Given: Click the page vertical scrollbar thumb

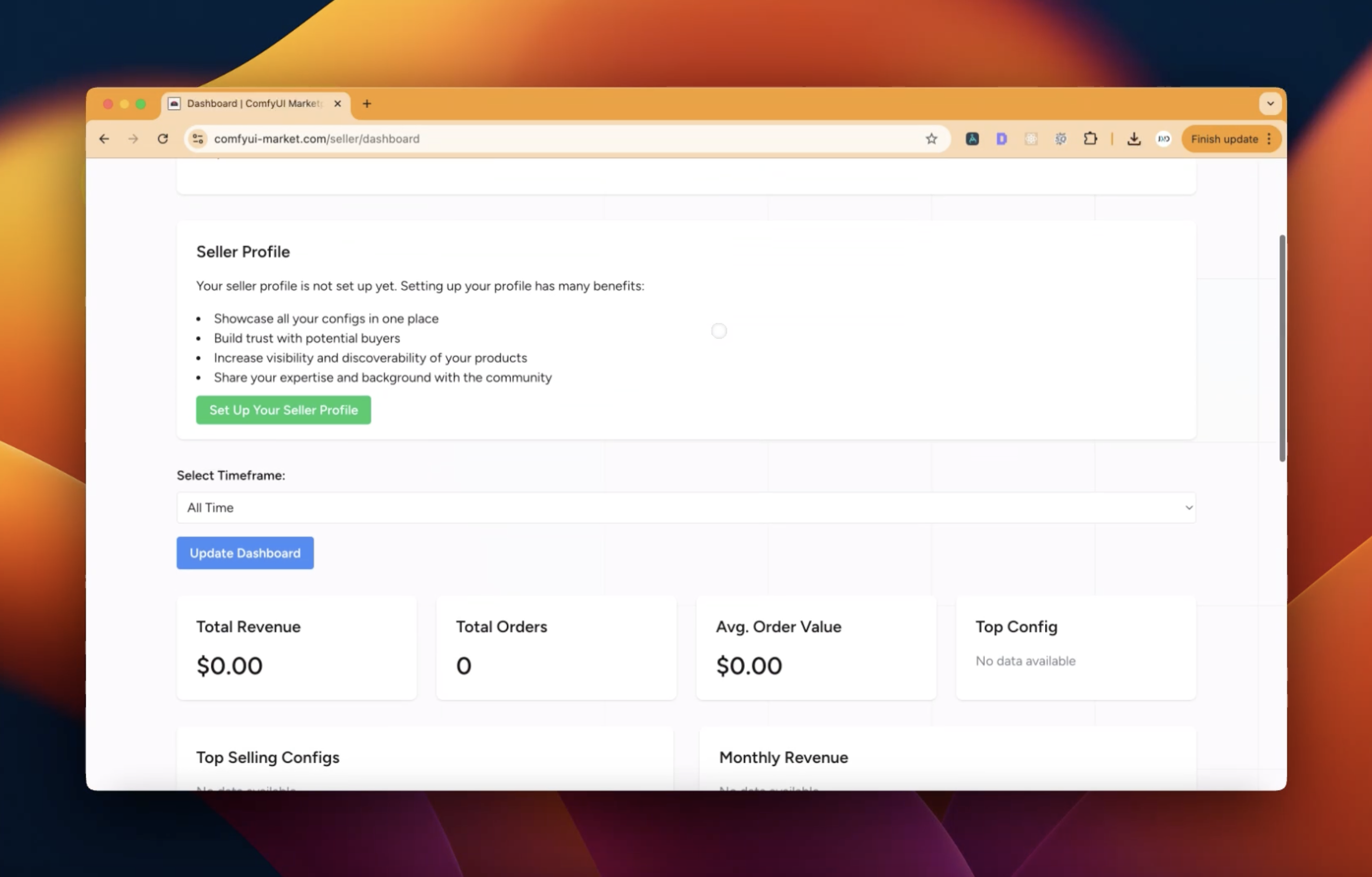Looking at the screenshot, I should (1282, 347).
